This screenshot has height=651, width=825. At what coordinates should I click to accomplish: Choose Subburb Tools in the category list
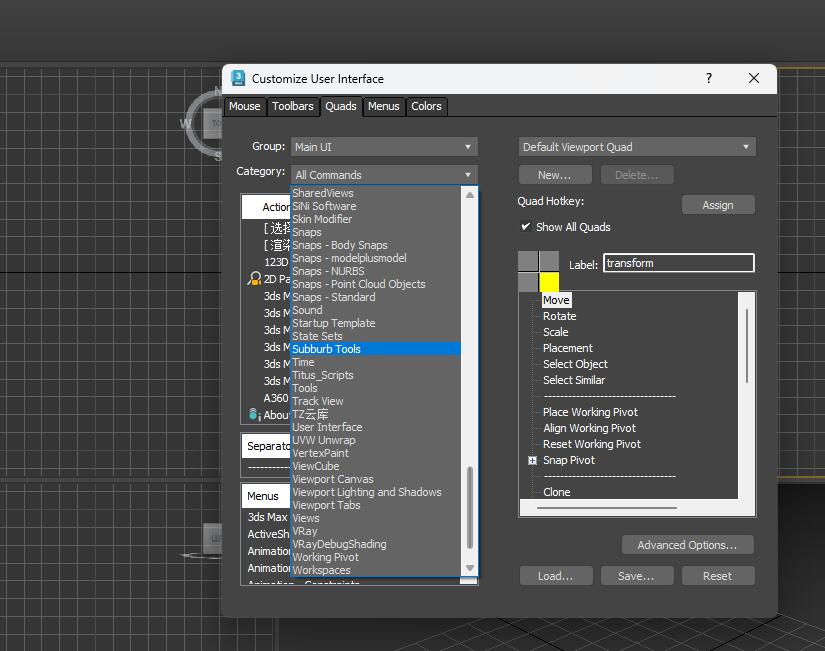[x=376, y=349]
